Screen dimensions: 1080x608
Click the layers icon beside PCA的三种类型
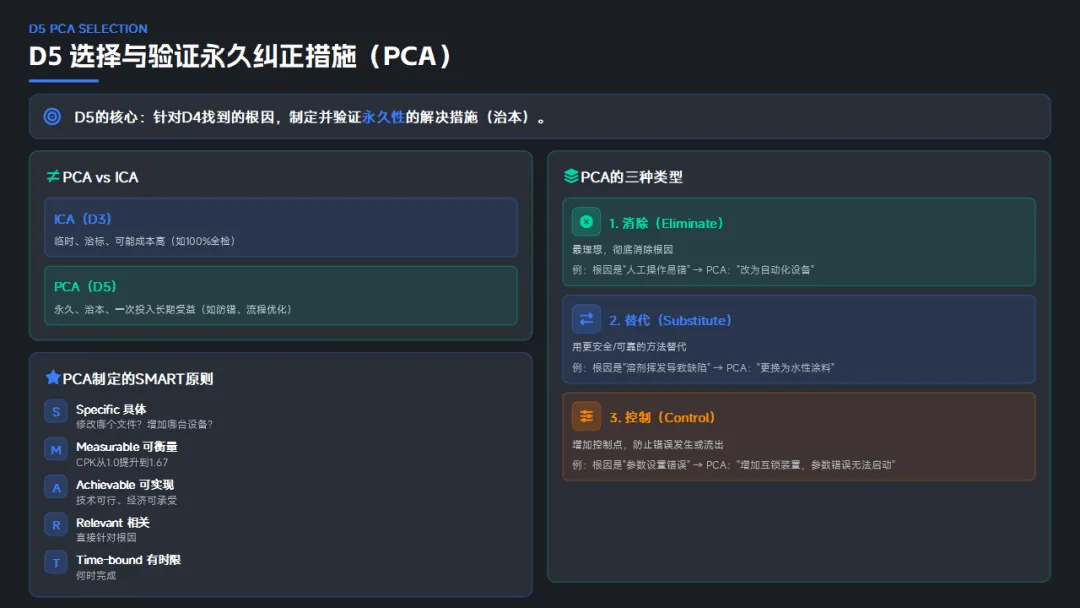click(x=571, y=177)
